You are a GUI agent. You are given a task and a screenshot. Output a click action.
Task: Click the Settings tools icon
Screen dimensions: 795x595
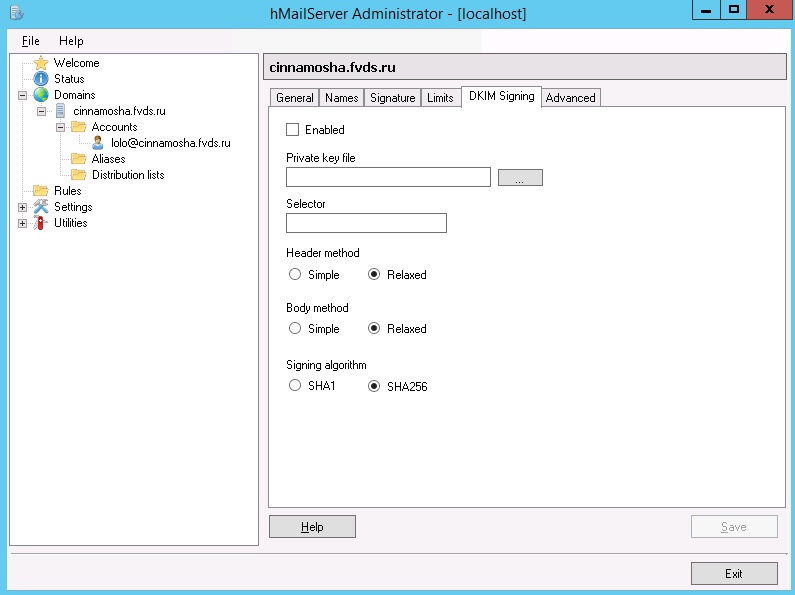[x=41, y=207]
